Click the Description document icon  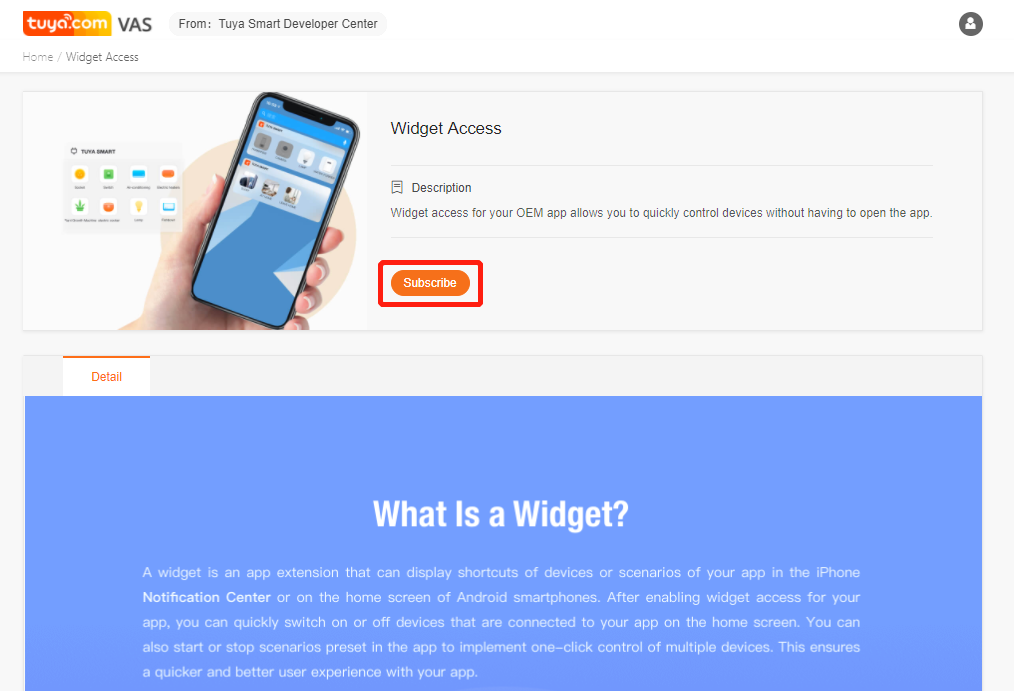click(397, 187)
